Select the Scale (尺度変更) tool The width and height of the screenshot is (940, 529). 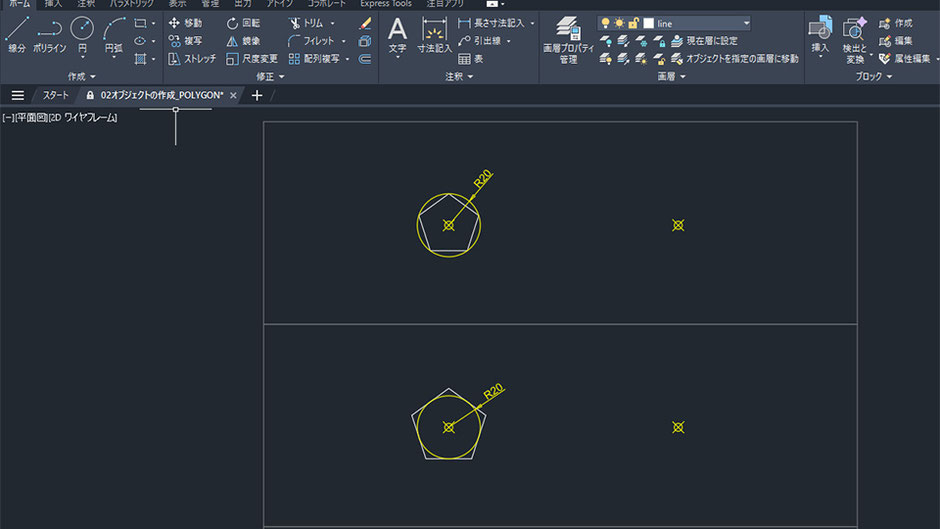coord(252,59)
